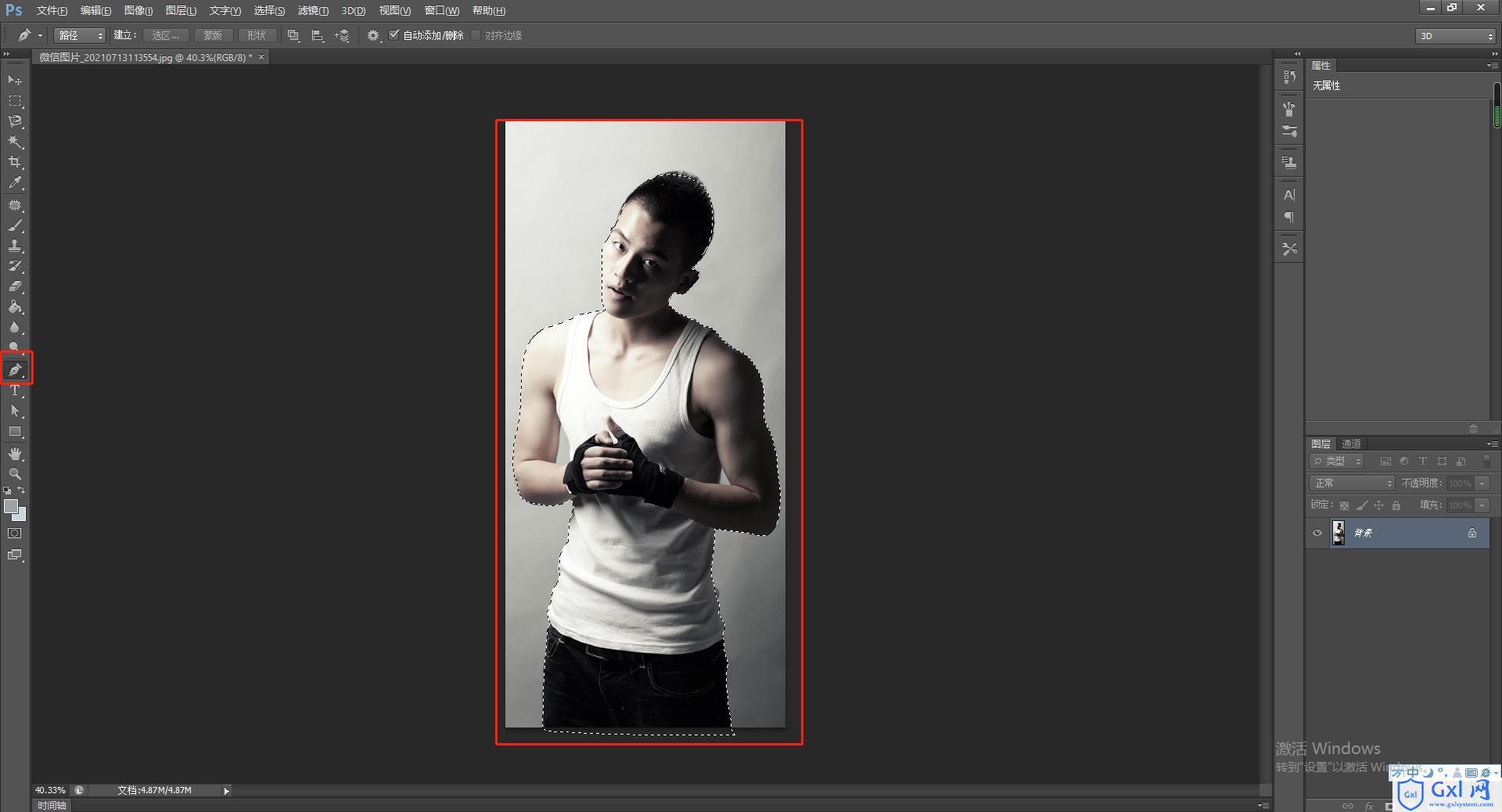Select the Rectangular Marquee tool

point(15,101)
